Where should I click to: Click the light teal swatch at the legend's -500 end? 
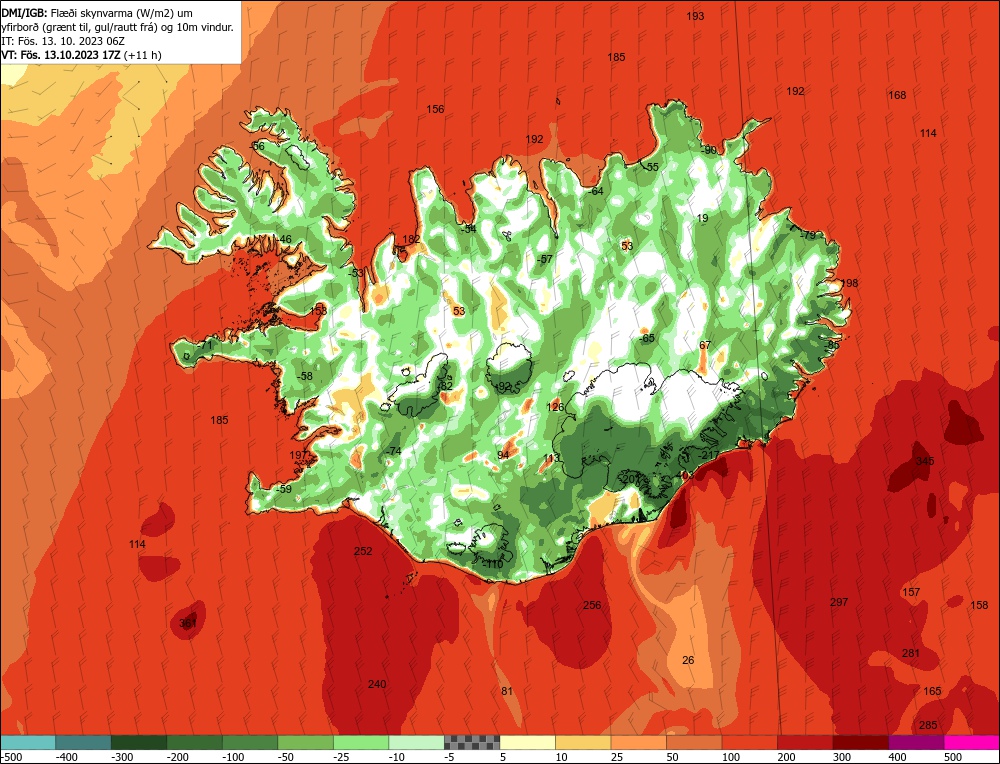coord(27,742)
